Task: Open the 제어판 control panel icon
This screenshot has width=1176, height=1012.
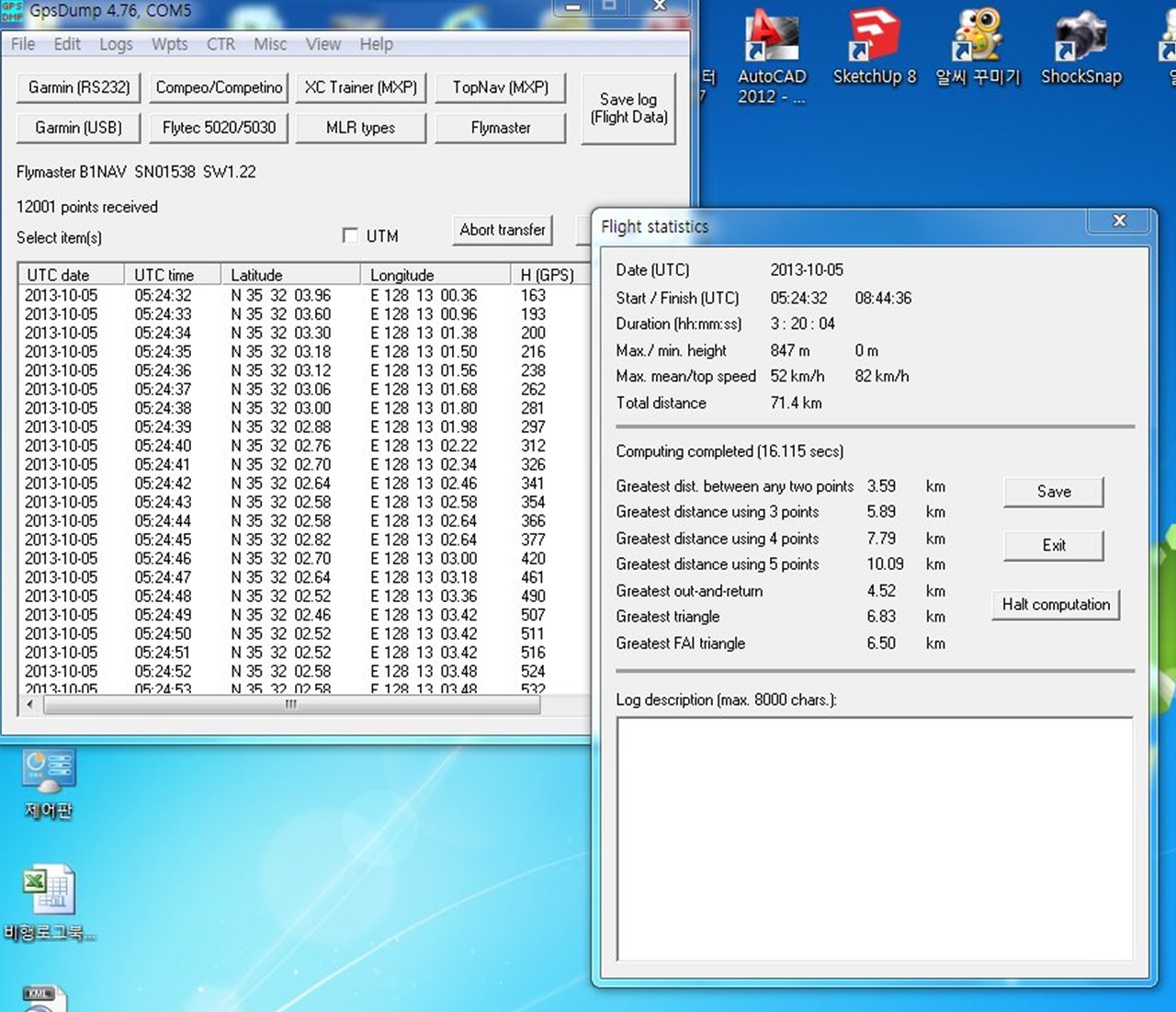Action: pyautogui.click(x=49, y=783)
